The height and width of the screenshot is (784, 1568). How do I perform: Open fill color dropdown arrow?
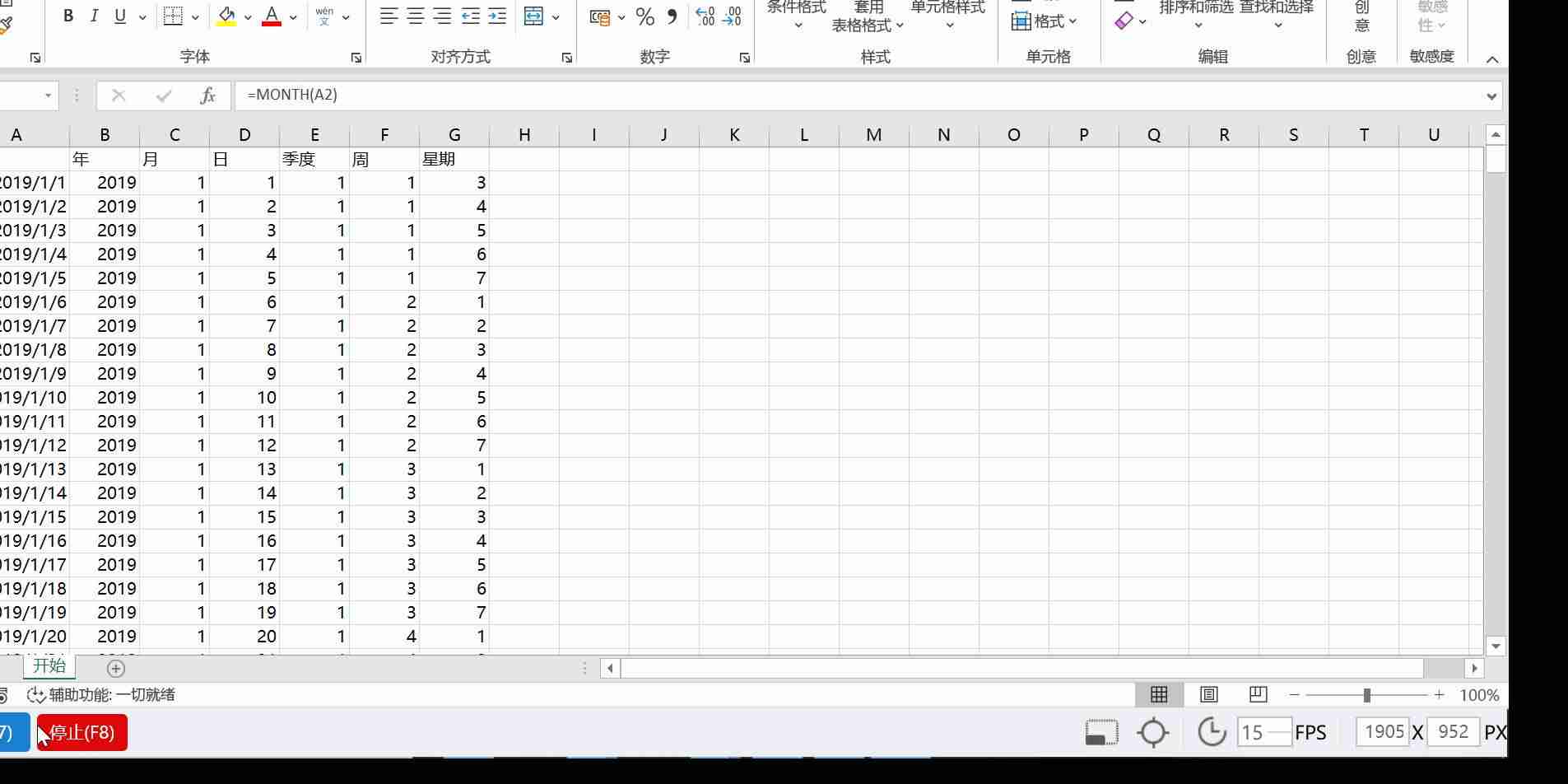click(248, 17)
